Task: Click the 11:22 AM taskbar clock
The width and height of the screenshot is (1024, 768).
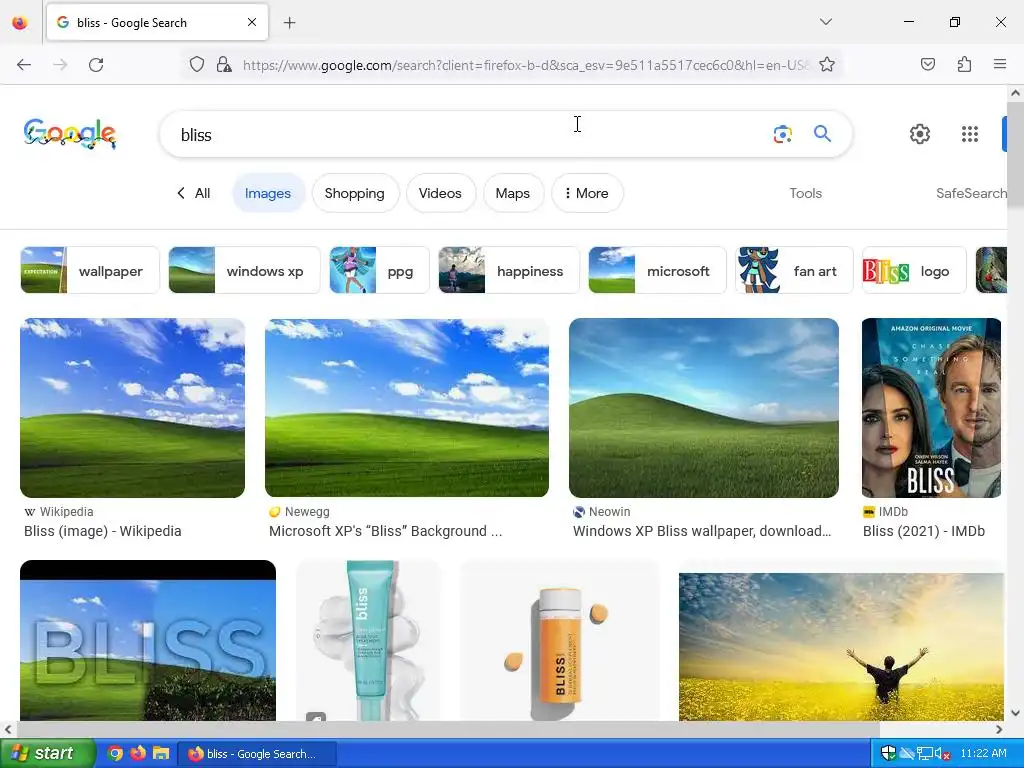Action: [984, 753]
